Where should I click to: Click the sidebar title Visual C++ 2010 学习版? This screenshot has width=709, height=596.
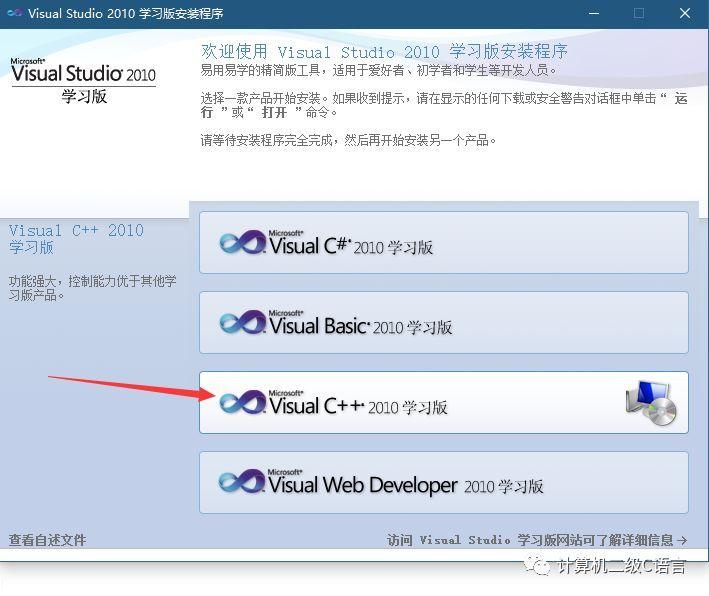(76, 239)
